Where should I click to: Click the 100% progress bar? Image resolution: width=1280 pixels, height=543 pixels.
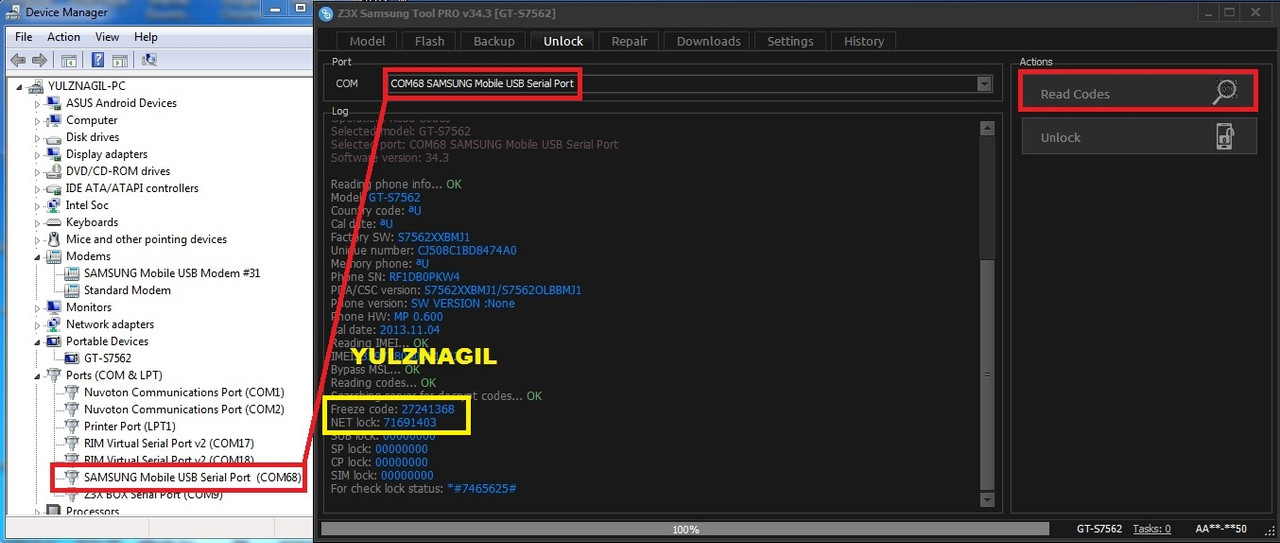click(x=685, y=529)
